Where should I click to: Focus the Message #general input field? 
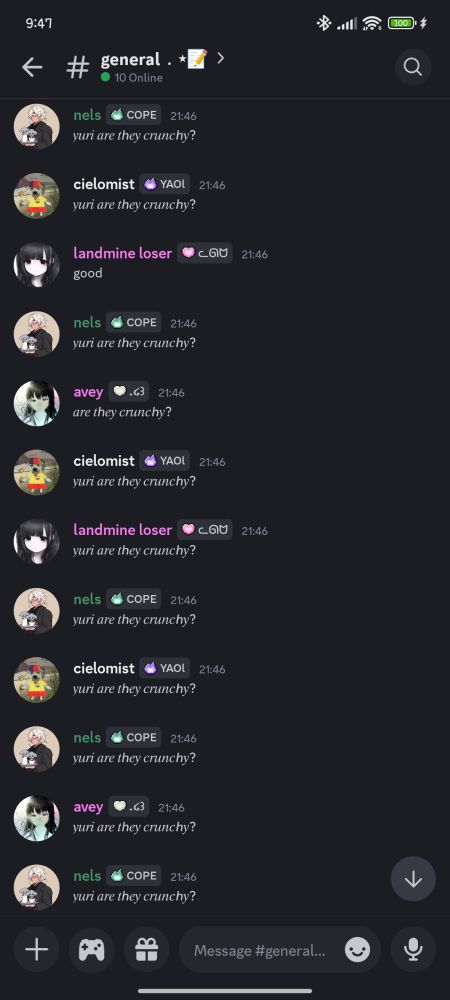coord(259,950)
